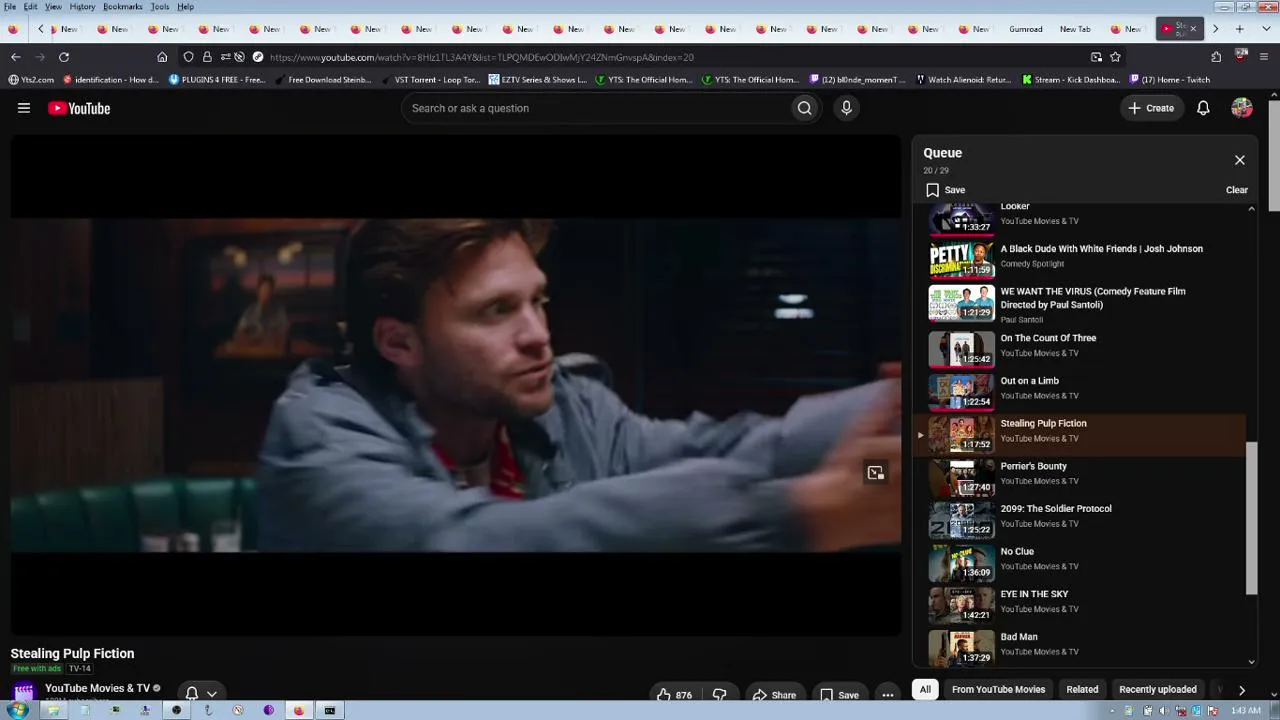Click the search magnifier button
1280x720 pixels.
(804, 108)
